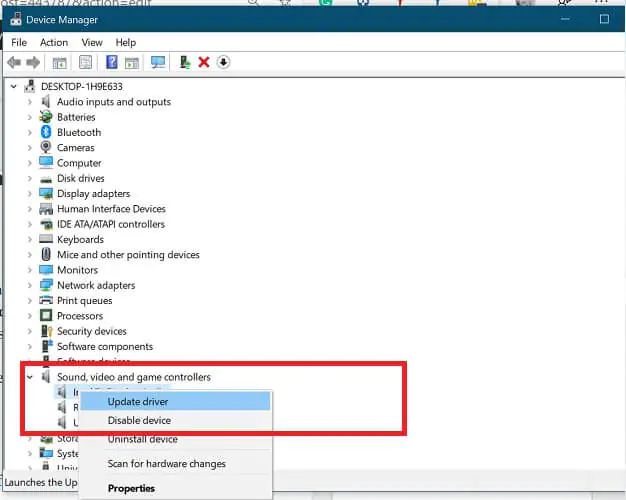Click the blue Help toolbar icon
Viewport: 626px width, 500px height.
(112, 62)
